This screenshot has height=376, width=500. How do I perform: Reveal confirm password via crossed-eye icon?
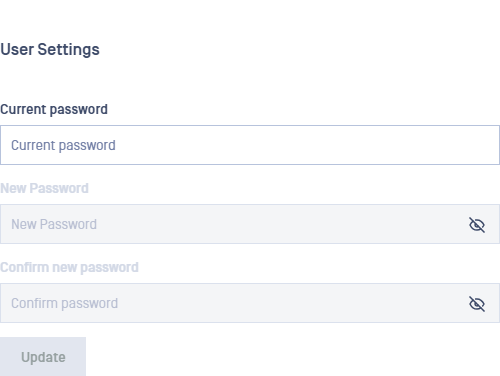point(477,304)
